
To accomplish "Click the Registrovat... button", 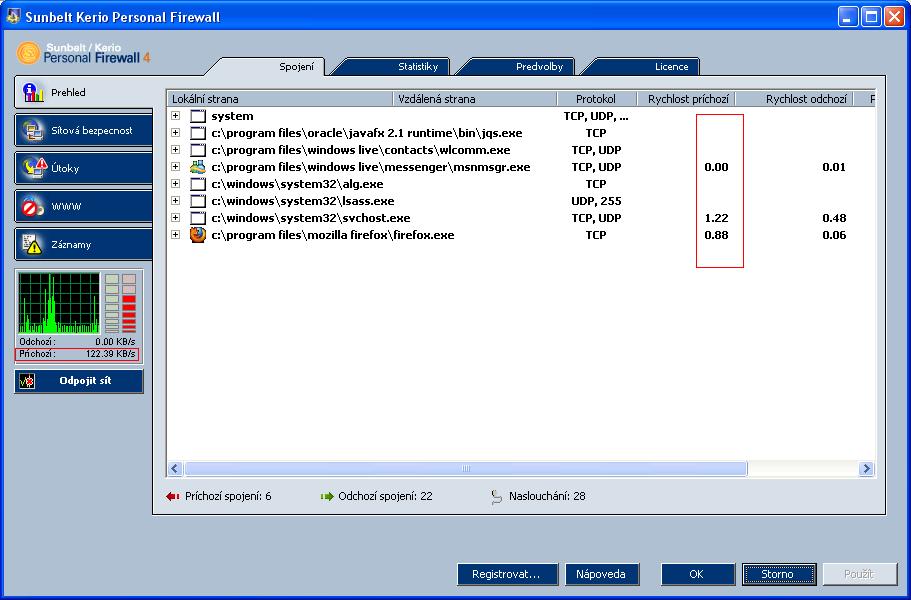I will [507, 574].
